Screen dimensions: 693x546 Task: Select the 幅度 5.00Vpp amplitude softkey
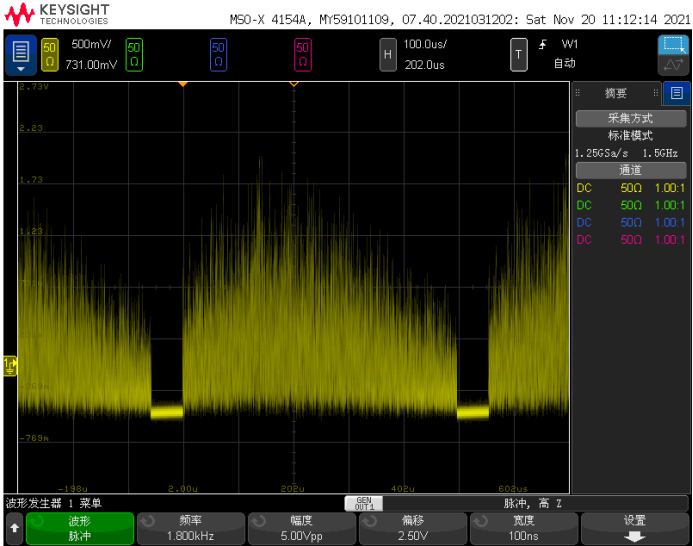click(x=302, y=528)
